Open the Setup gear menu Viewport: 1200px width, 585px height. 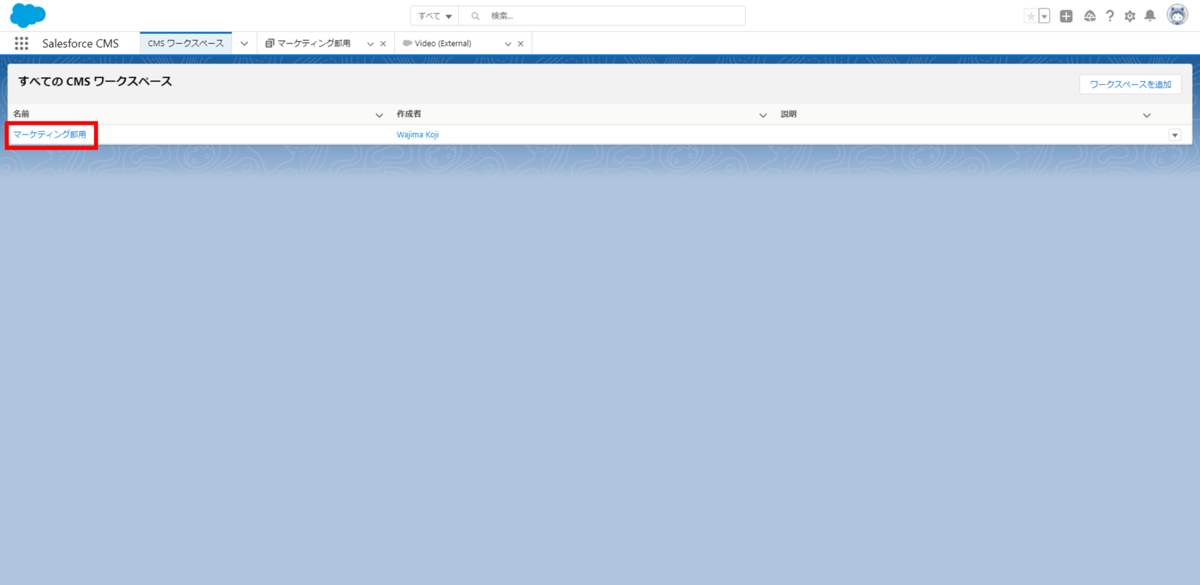[1130, 16]
